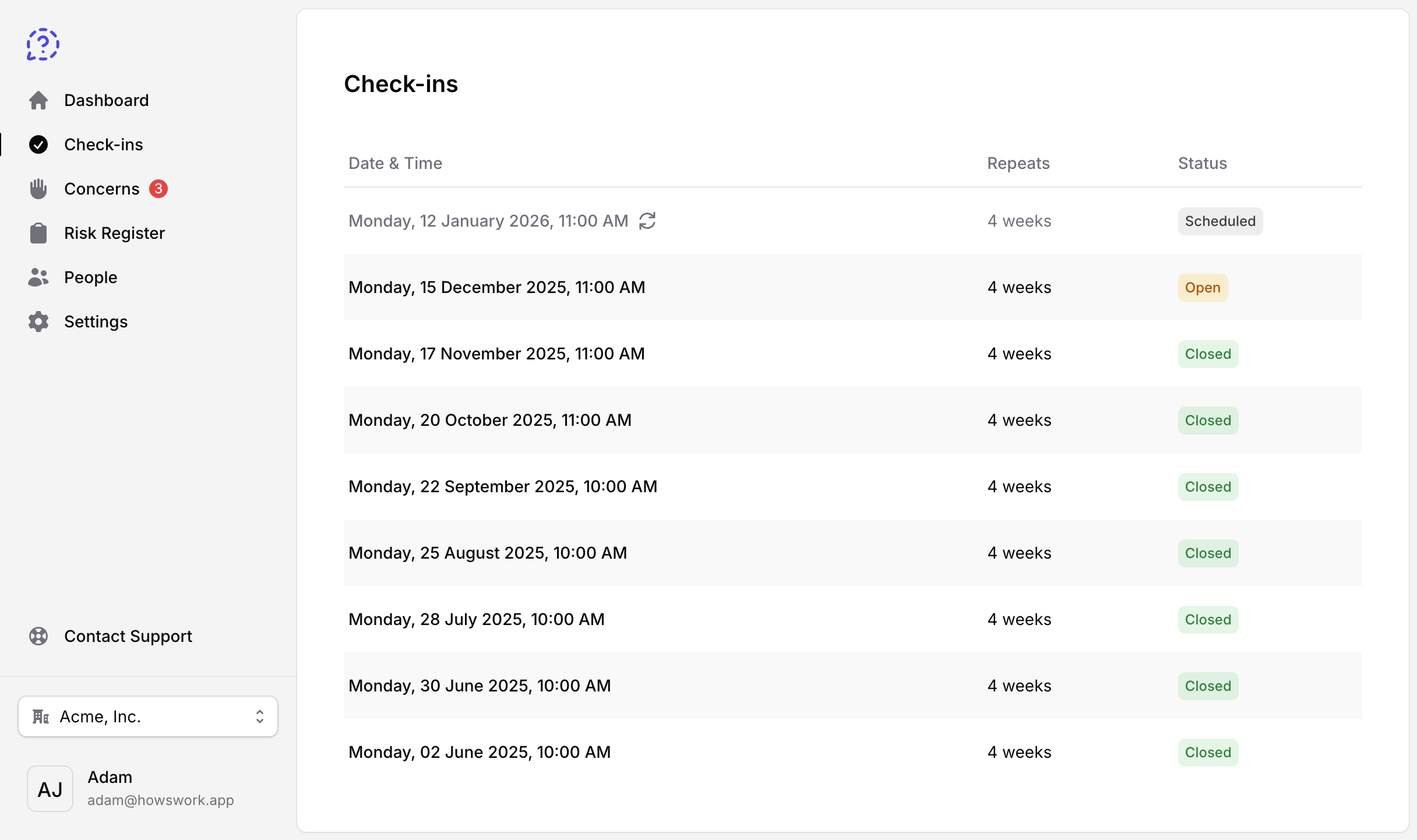Open the Dashboard via the home icon

point(38,100)
